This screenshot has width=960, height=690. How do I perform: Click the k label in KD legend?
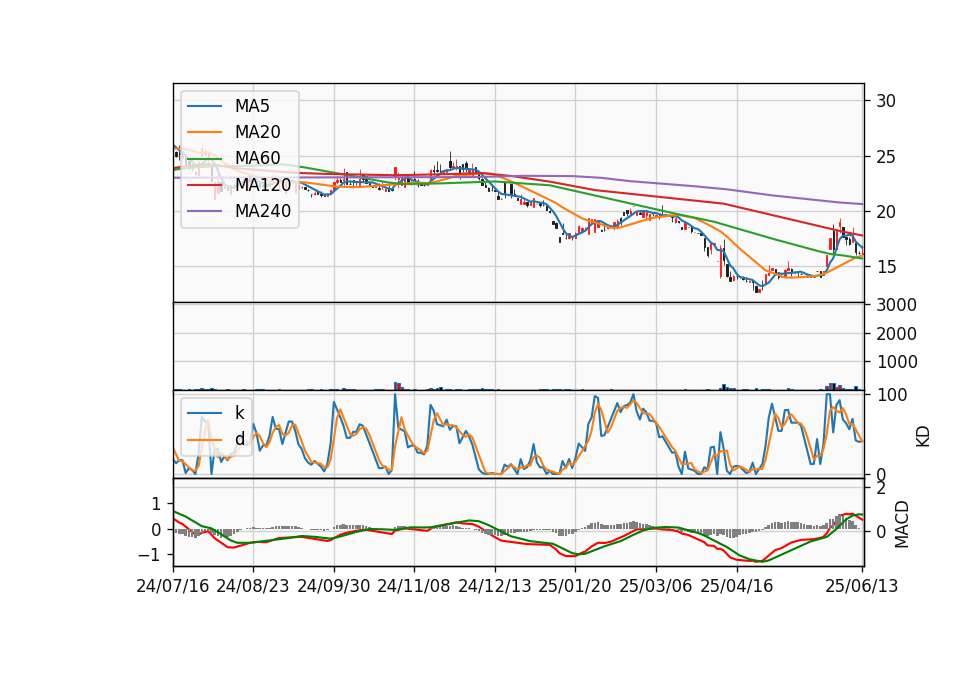click(x=239, y=413)
